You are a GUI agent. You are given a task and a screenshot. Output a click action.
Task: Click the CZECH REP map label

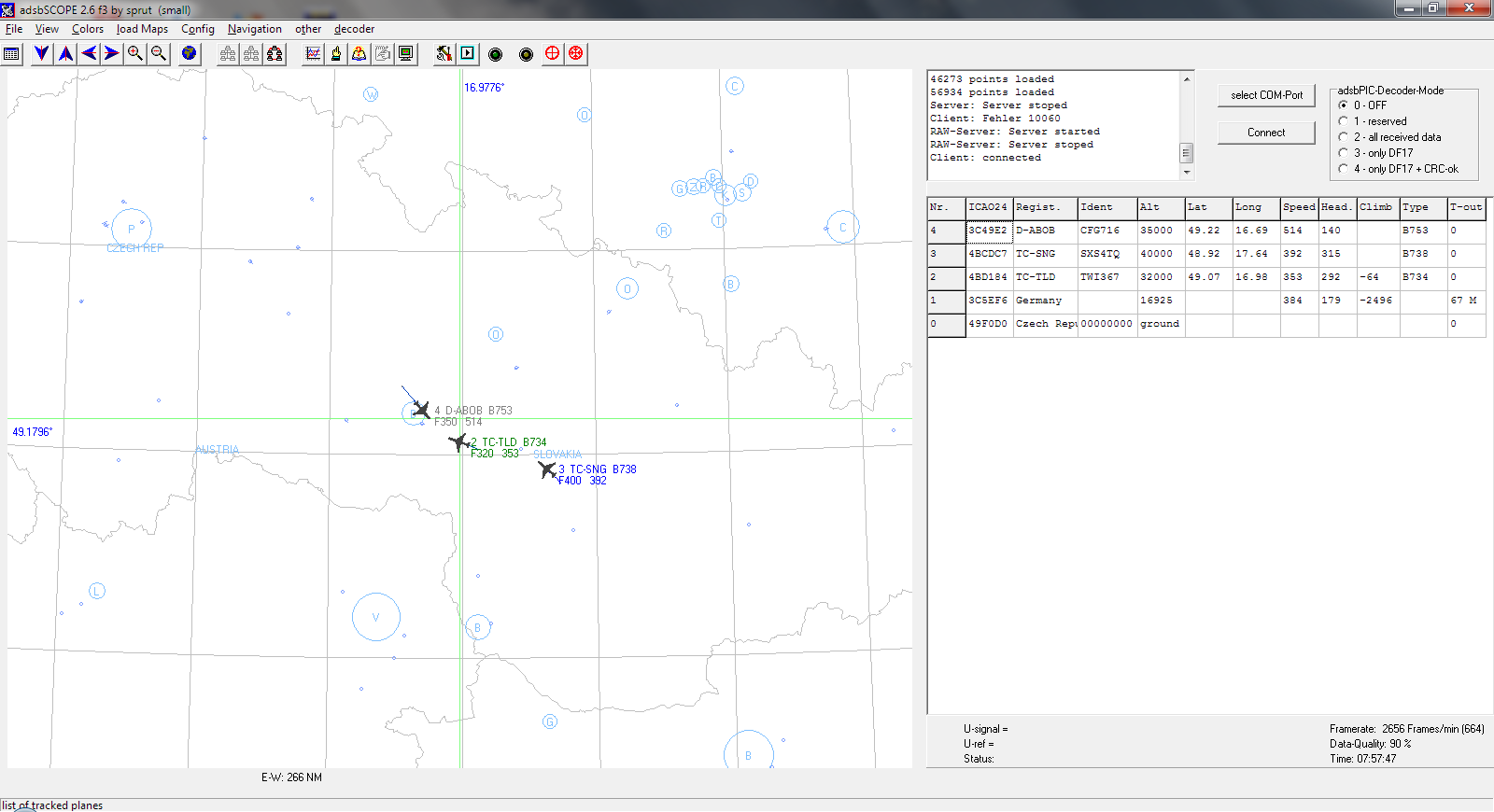[135, 248]
